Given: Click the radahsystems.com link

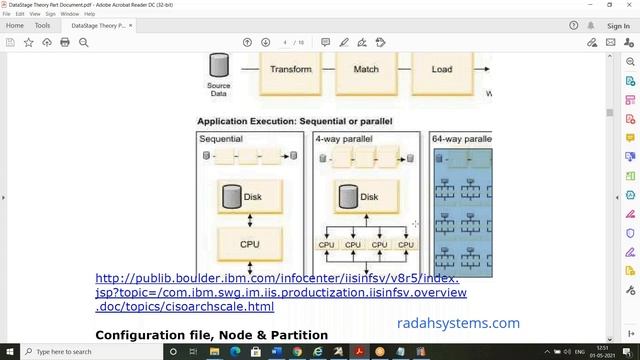Looking at the screenshot, I should point(458,323).
